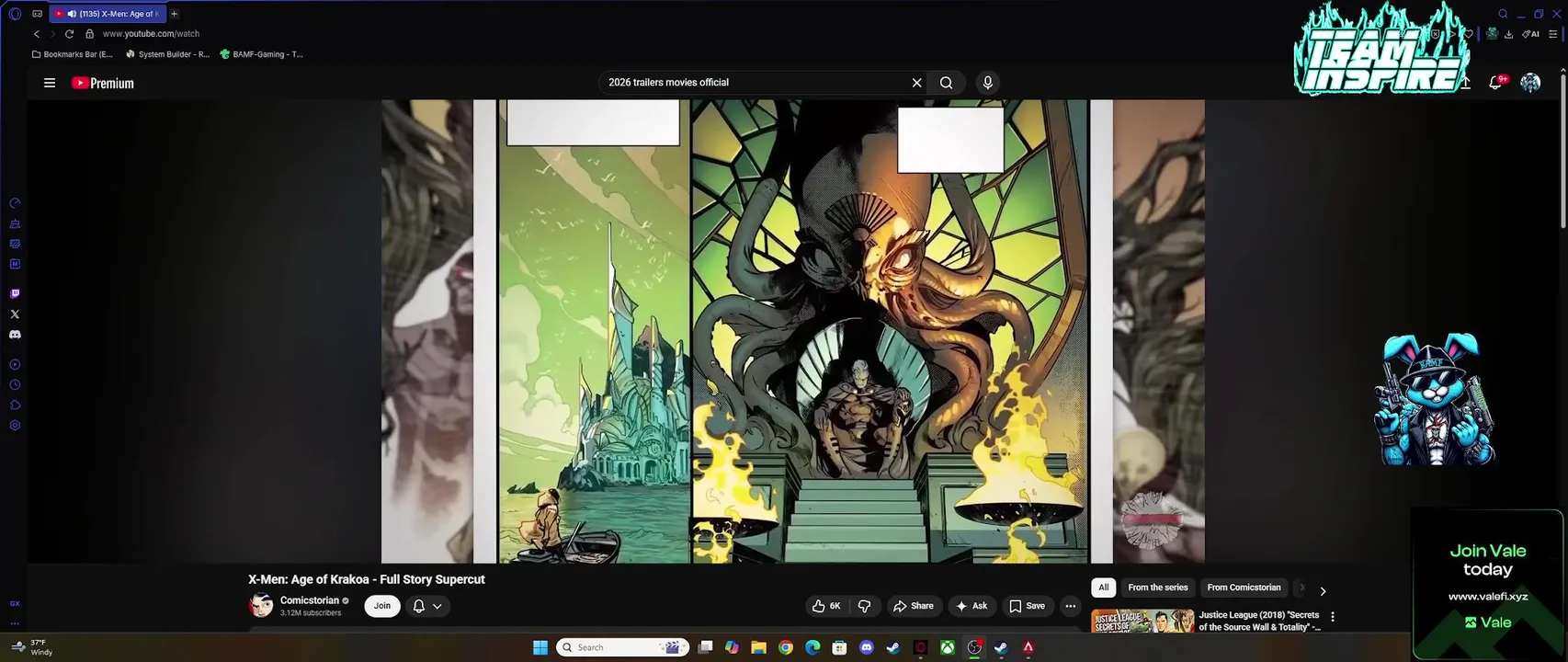Open BAMF-Gaming bookmark
The width and height of the screenshot is (1568, 662).
(261, 54)
